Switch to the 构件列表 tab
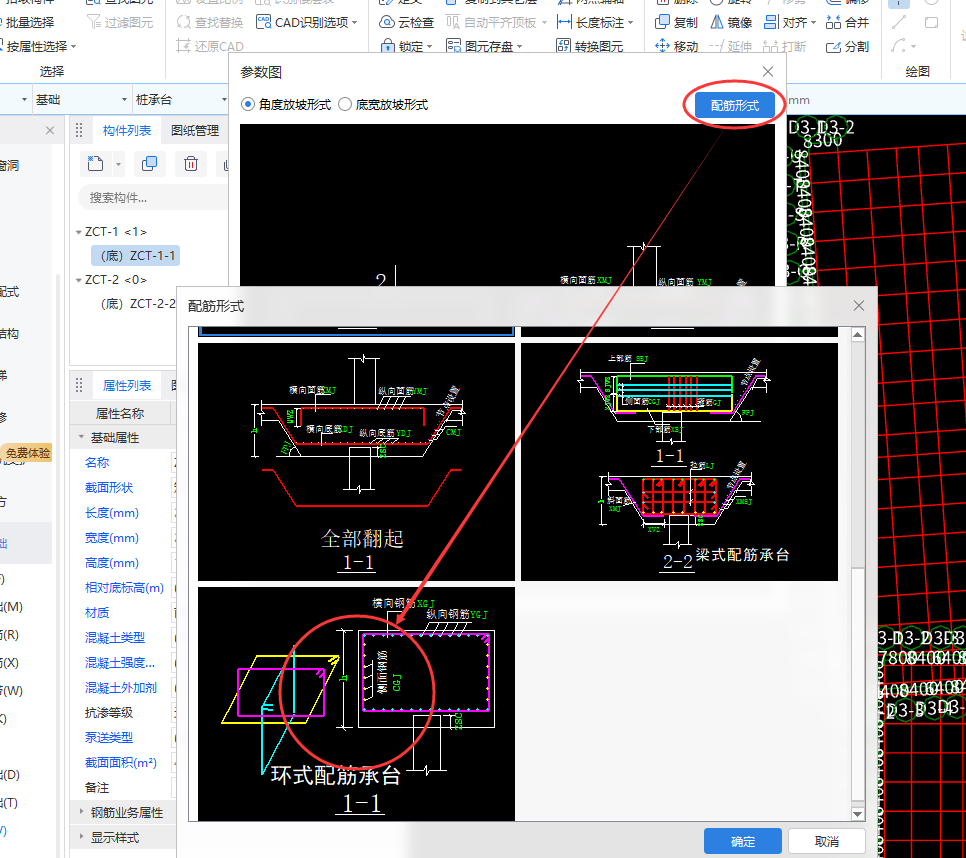The image size is (966, 858). tap(127, 131)
